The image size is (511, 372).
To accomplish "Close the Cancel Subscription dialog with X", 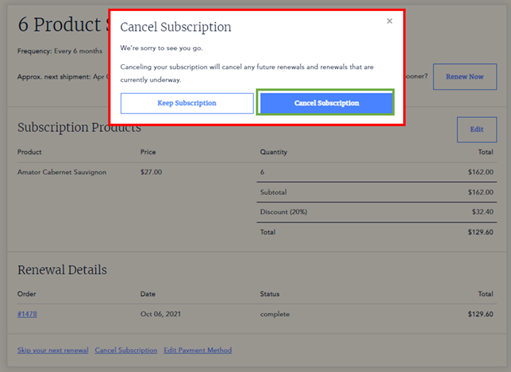I will tap(389, 21).
